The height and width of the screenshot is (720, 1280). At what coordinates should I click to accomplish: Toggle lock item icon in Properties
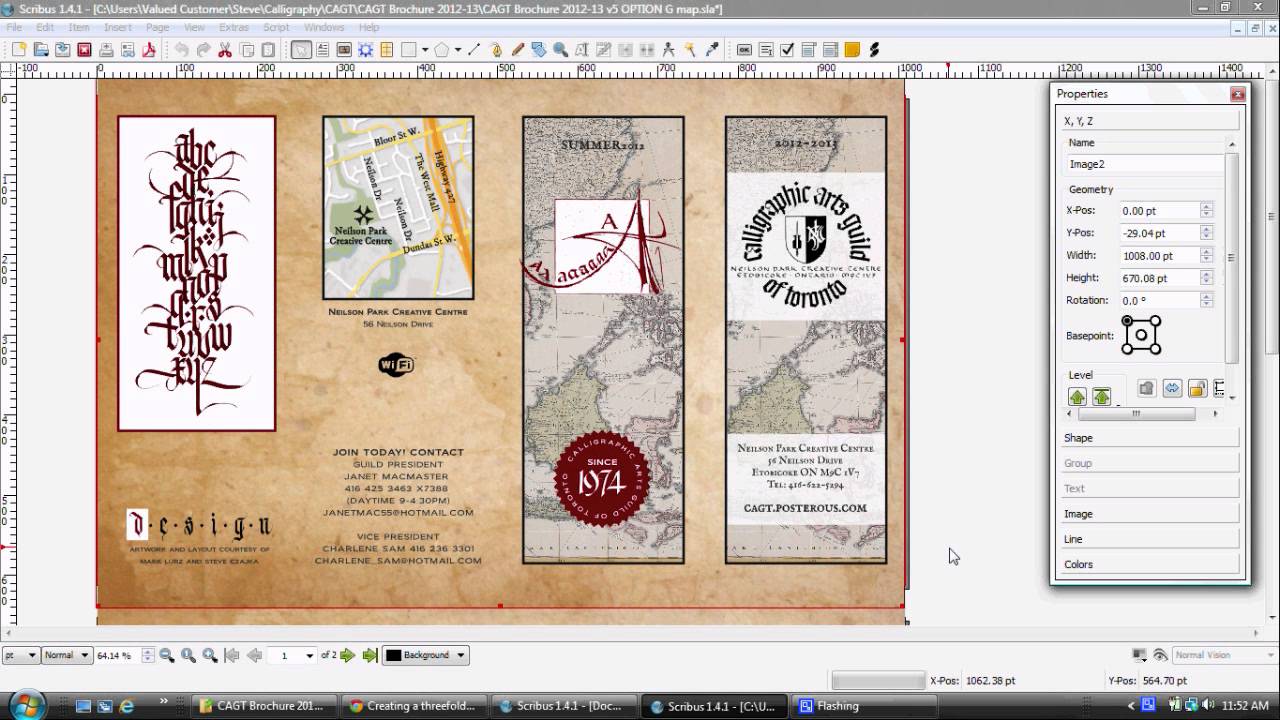(x=1197, y=388)
